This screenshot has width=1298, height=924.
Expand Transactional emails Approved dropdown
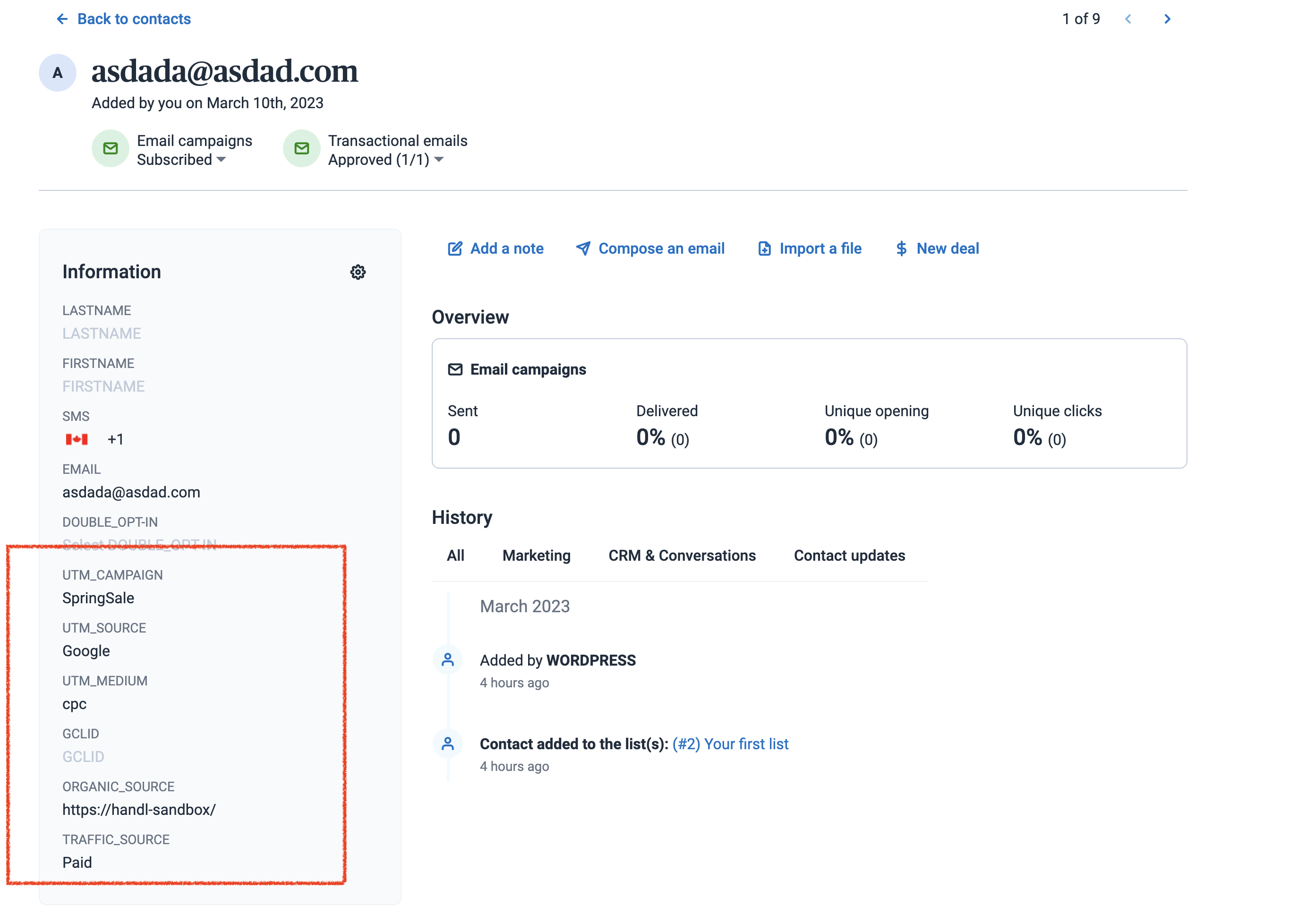tap(438, 160)
